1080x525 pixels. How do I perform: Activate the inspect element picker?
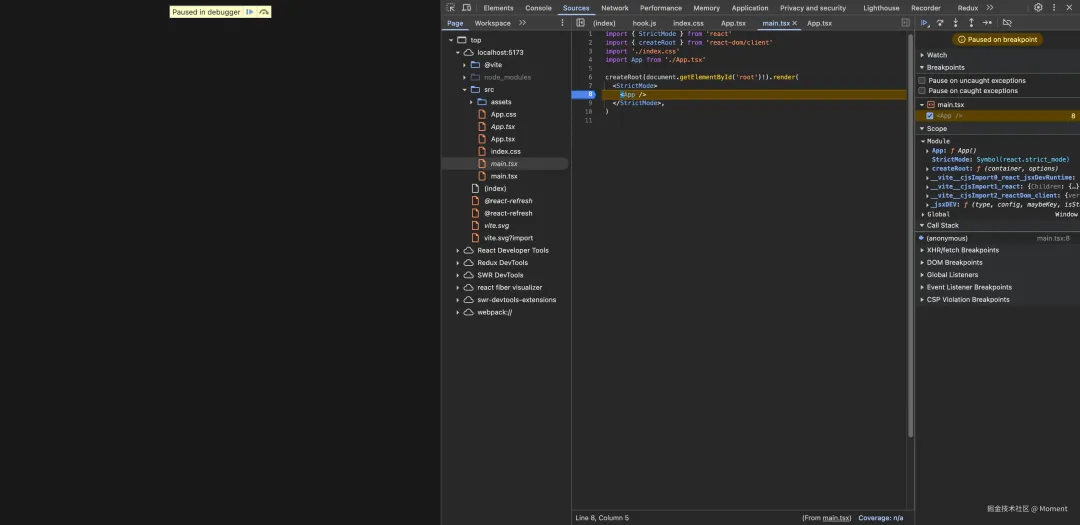[x=451, y=8]
